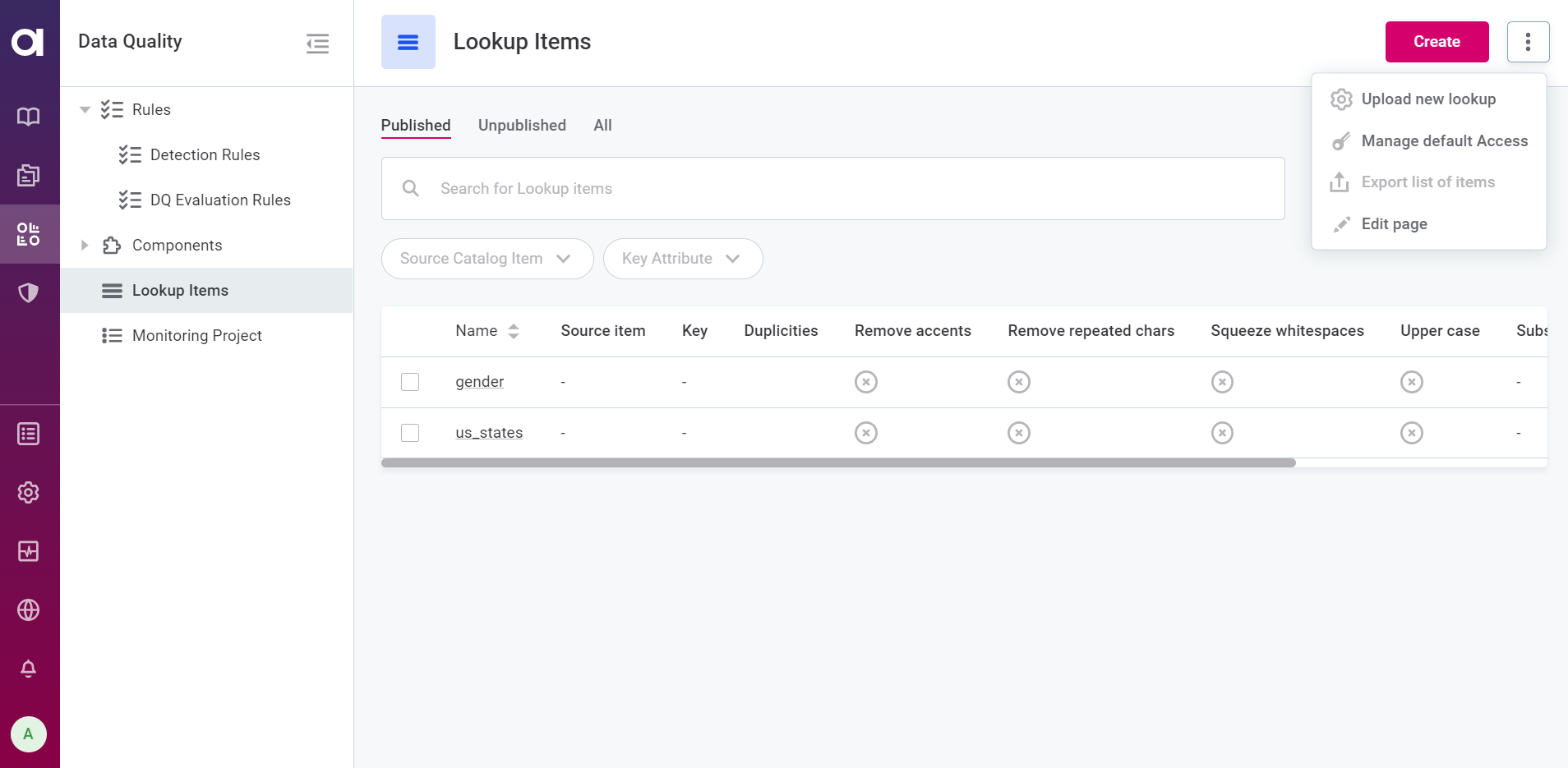Click Upper case icon for us_states
Screen dimensions: 1568x768
click(1412, 433)
